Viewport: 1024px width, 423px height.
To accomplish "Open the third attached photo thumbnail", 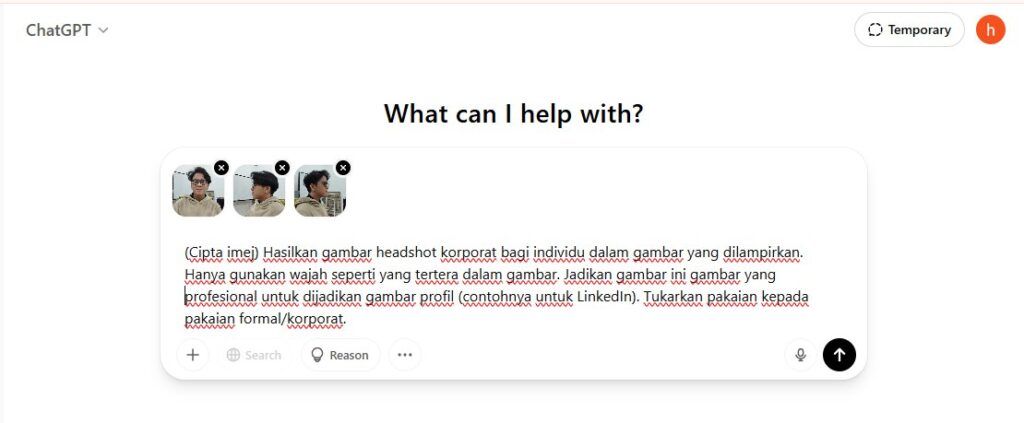I will [319, 191].
